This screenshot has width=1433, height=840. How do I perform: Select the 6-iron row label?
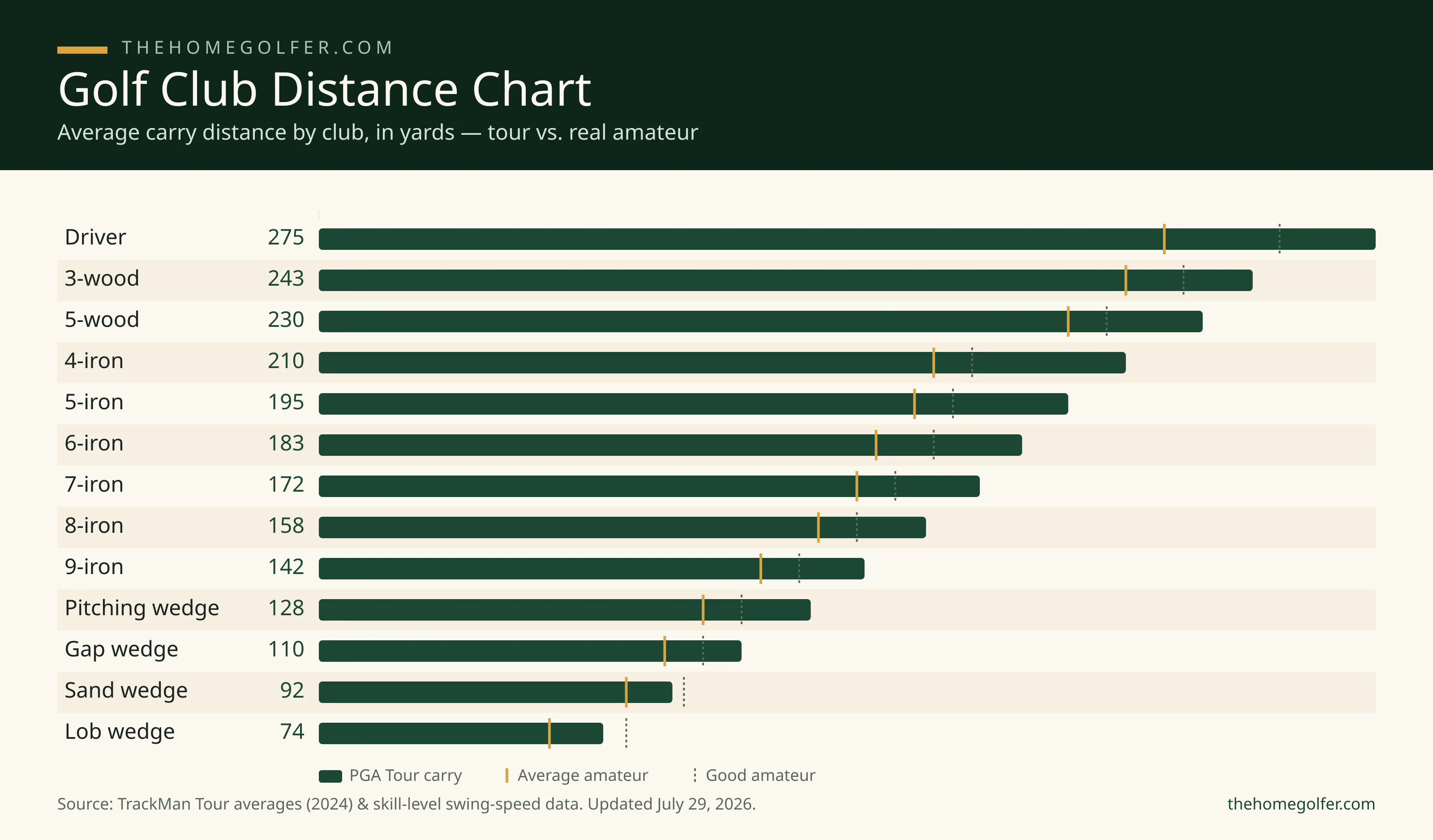[94, 443]
